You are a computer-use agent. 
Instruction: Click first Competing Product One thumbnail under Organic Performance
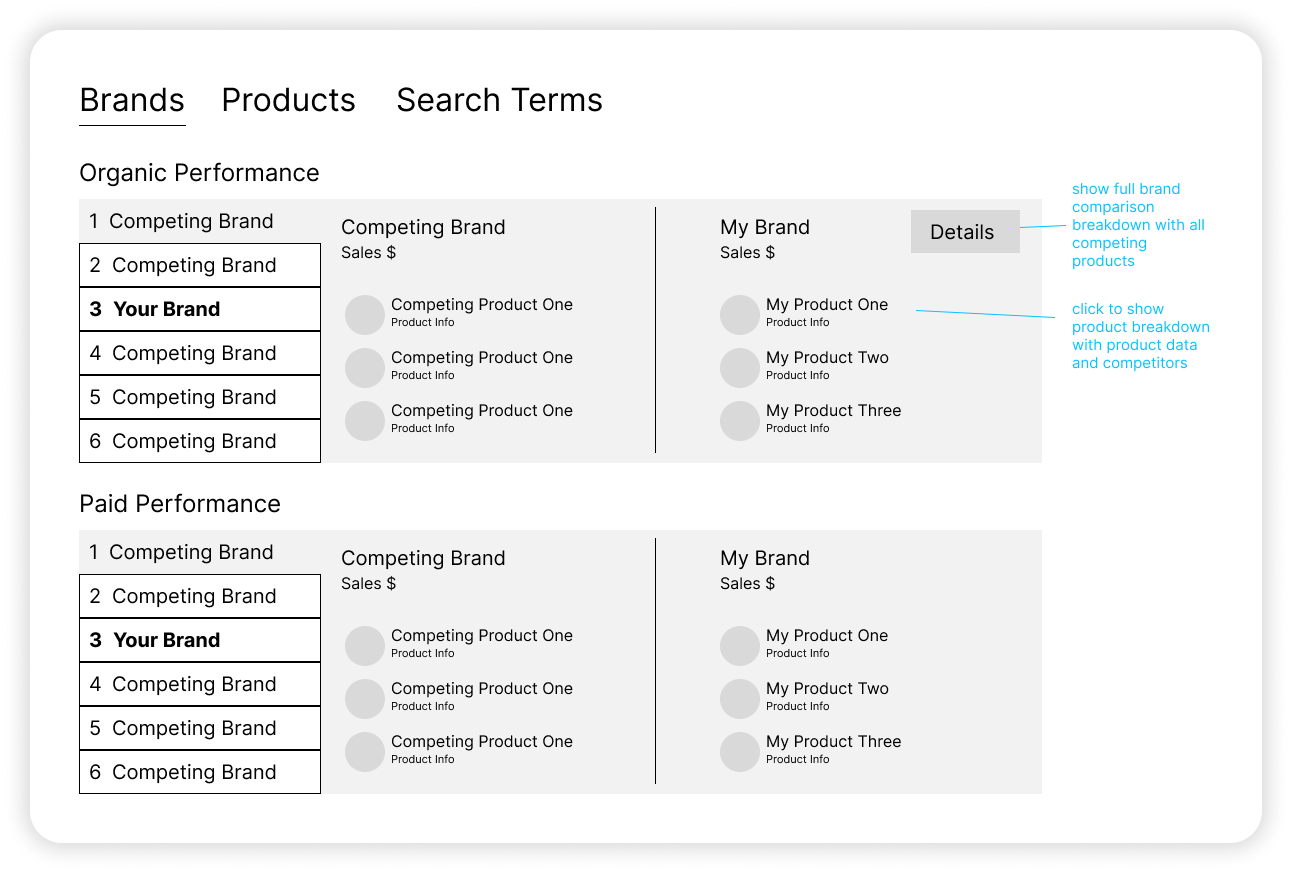click(365, 314)
